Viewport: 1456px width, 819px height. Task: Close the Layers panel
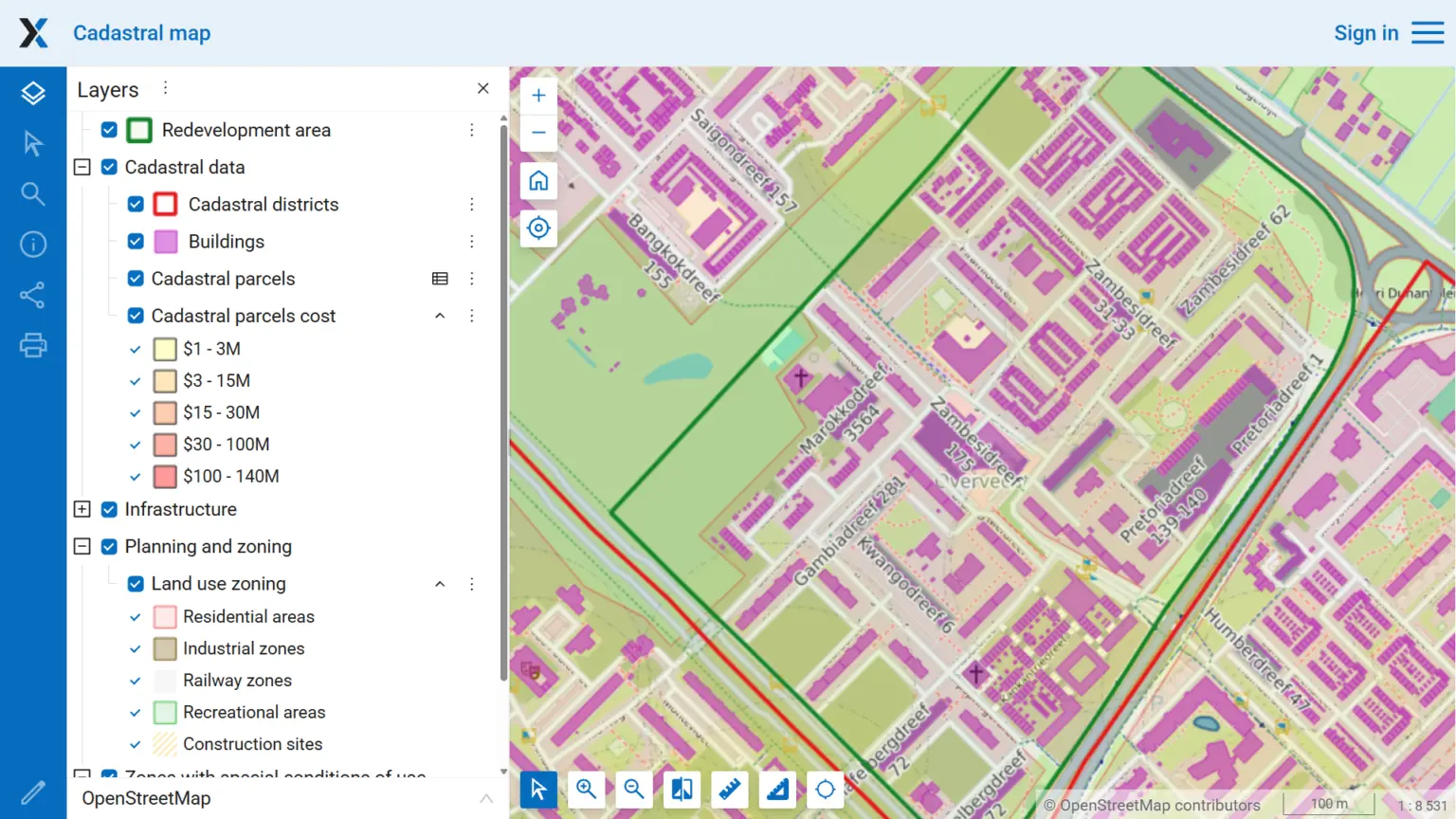[483, 88]
